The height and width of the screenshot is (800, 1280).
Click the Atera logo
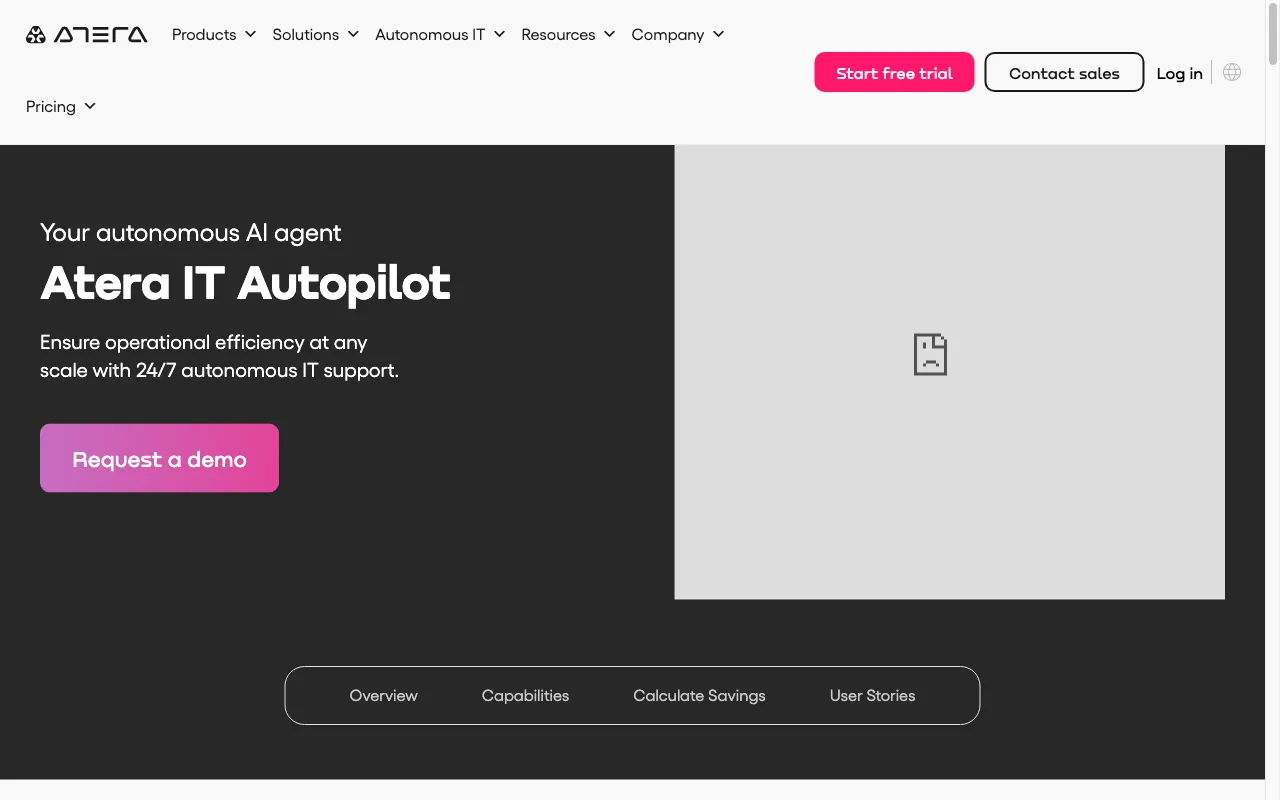(x=86, y=35)
